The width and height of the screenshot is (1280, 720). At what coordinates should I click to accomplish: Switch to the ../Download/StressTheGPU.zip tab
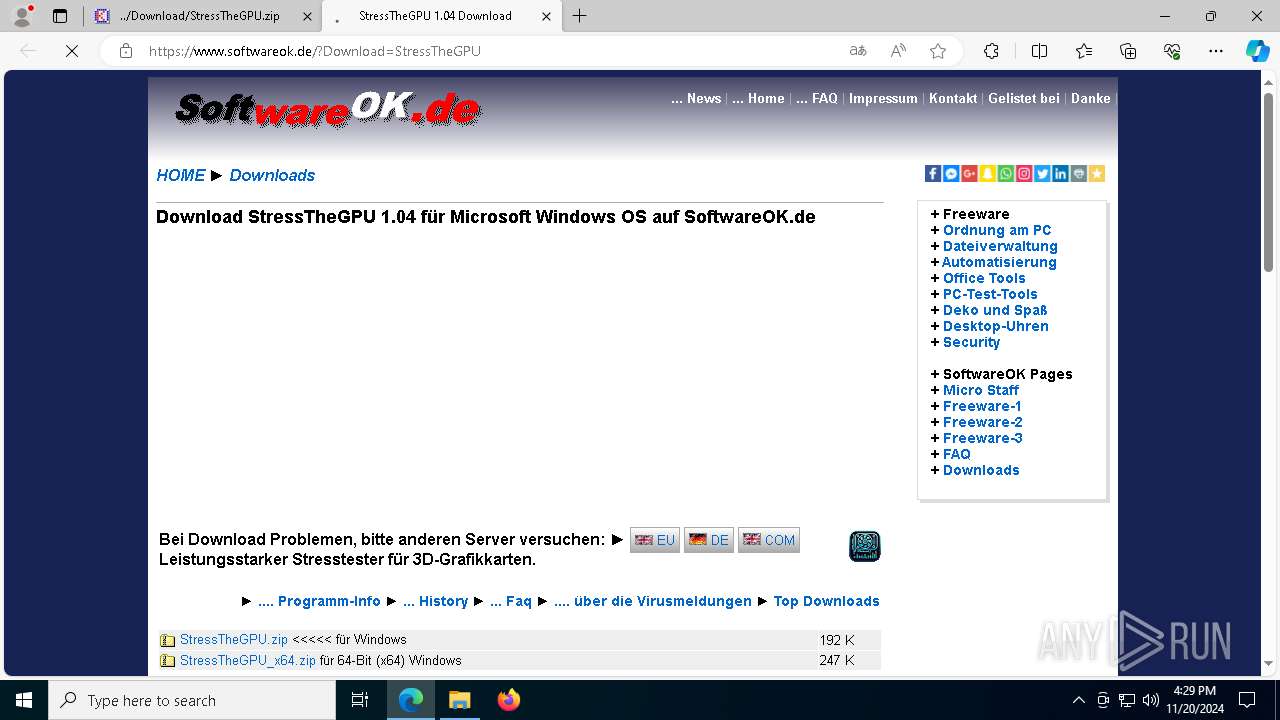(x=202, y=16)
